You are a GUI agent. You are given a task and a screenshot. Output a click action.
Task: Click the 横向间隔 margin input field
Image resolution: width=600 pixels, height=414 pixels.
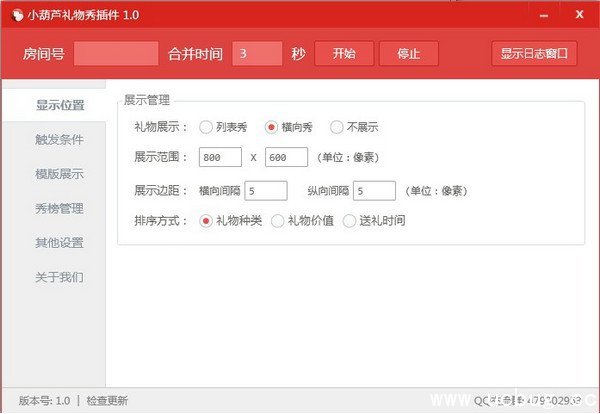[265, 190]
